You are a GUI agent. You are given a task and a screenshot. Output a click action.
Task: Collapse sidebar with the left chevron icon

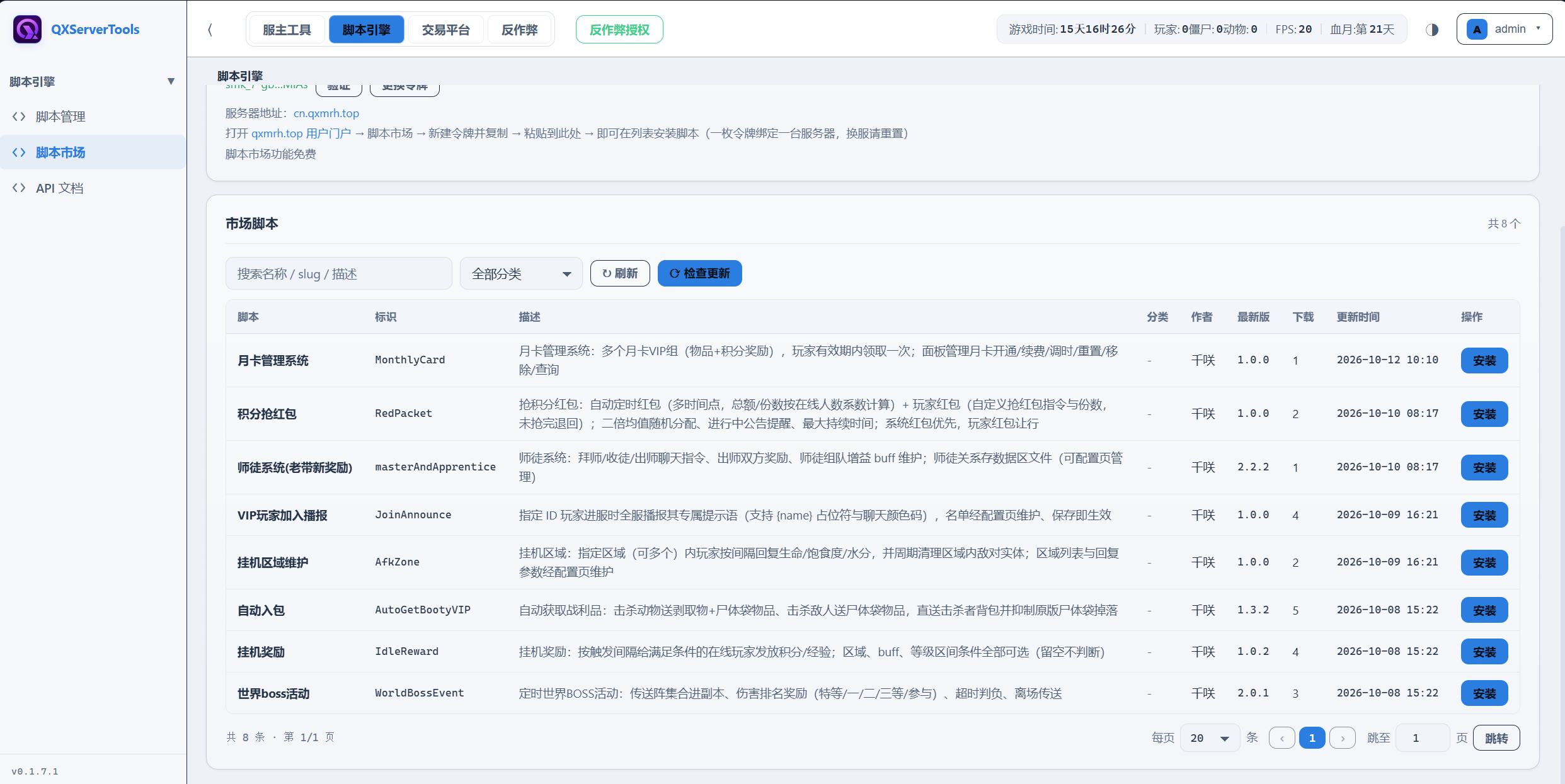click(x=210, y=30)
